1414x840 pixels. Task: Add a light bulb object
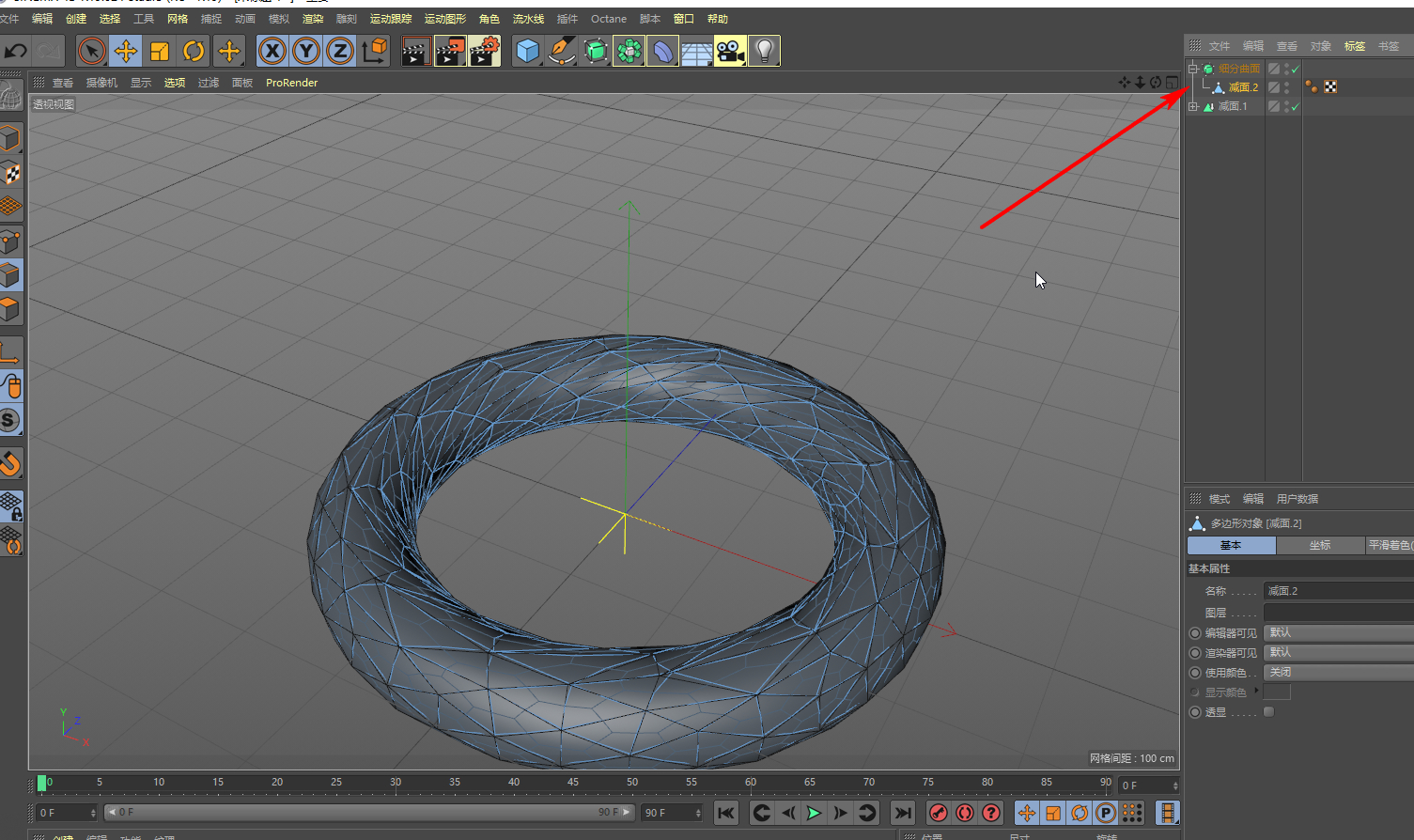pos(765,51)
